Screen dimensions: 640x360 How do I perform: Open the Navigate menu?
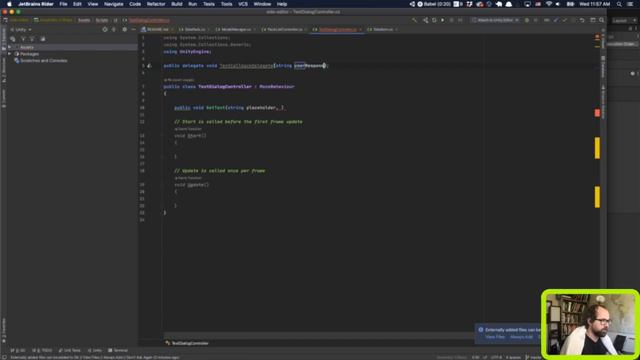pos(113,4)
